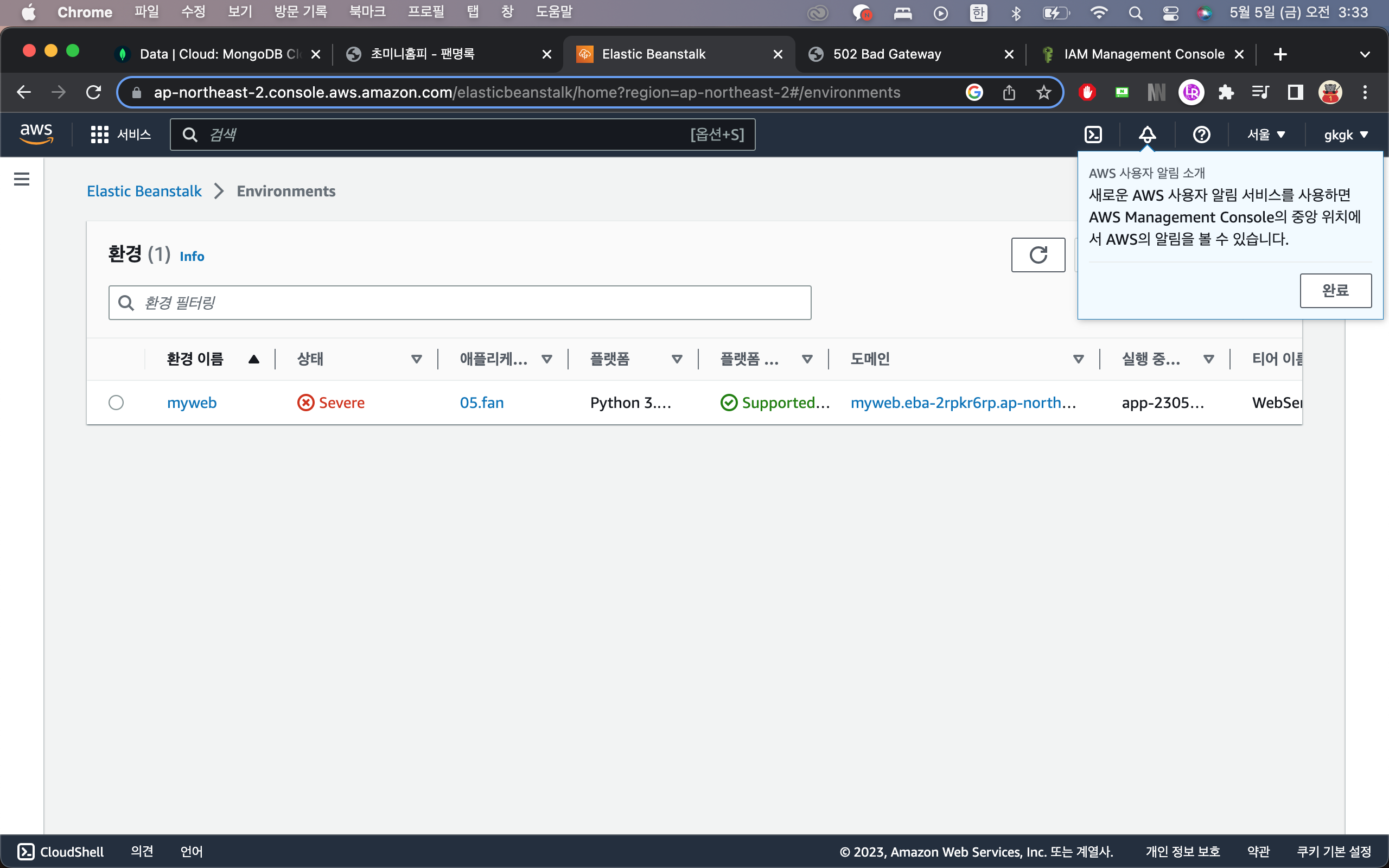Bookmark this page with the star icon
Viewport: 1389px width, 868px height.
(1043, 92)
